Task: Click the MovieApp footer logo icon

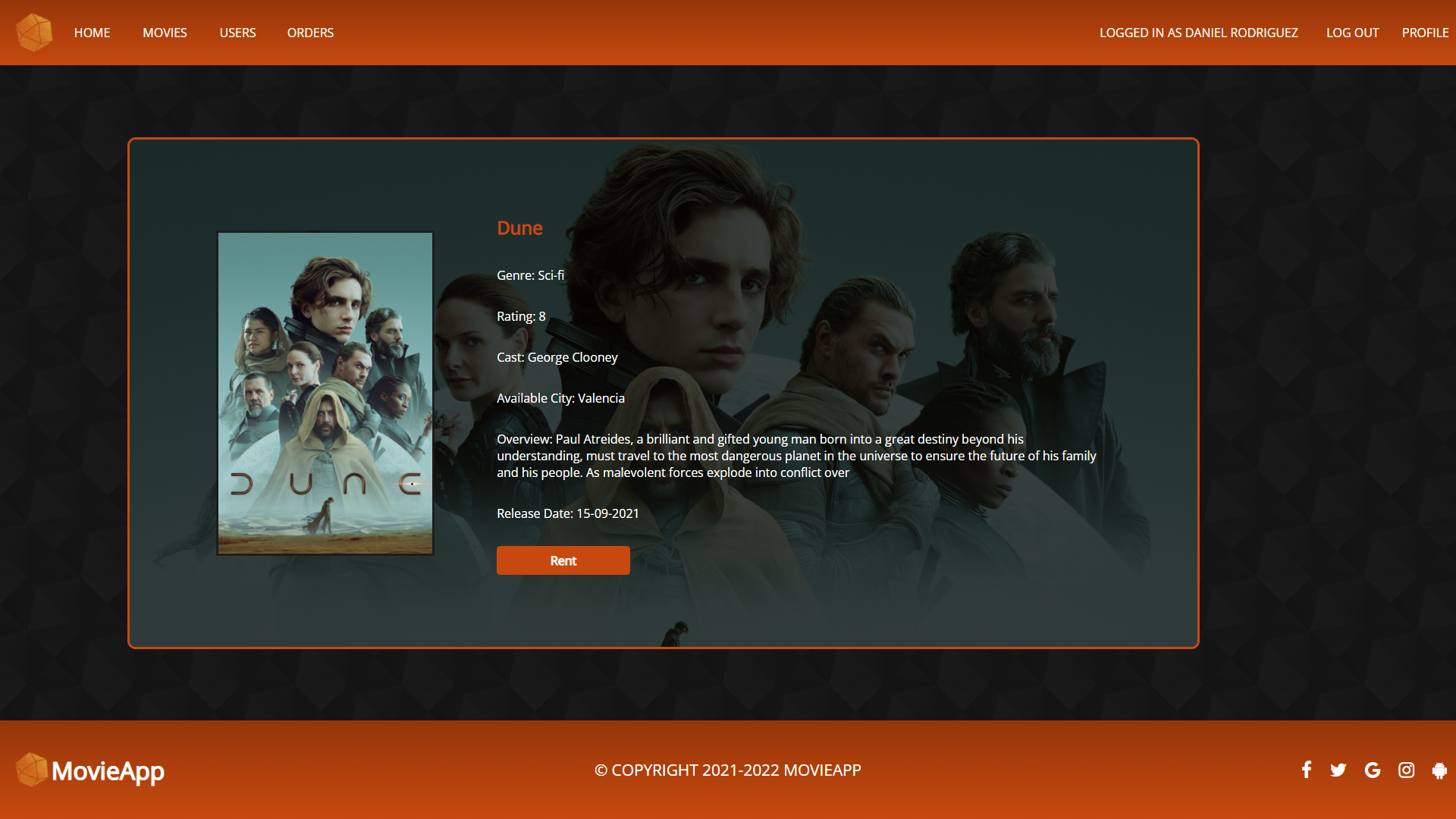Action: click(32, 770)
